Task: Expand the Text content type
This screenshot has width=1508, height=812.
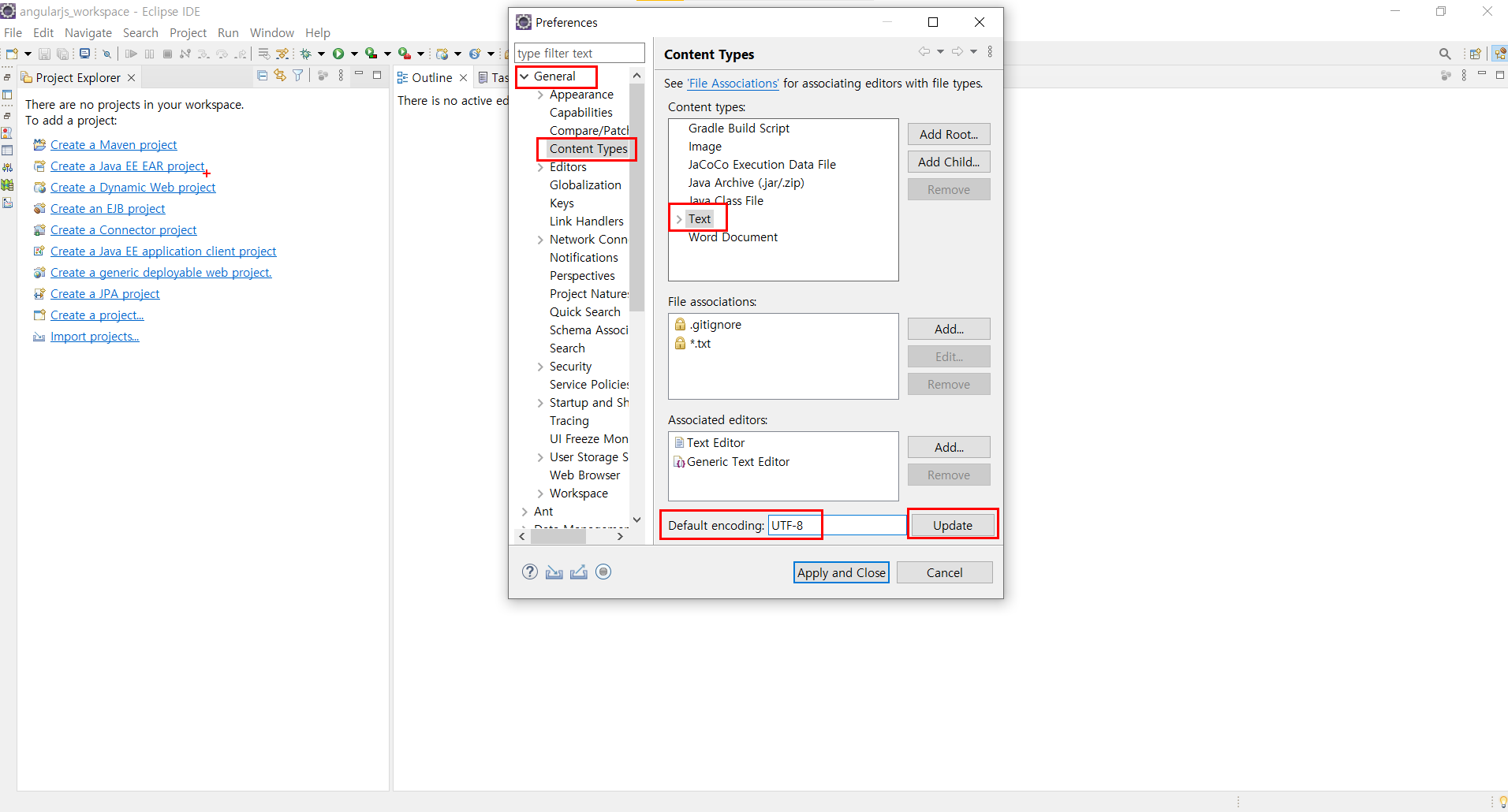Action: click(679, 219)
